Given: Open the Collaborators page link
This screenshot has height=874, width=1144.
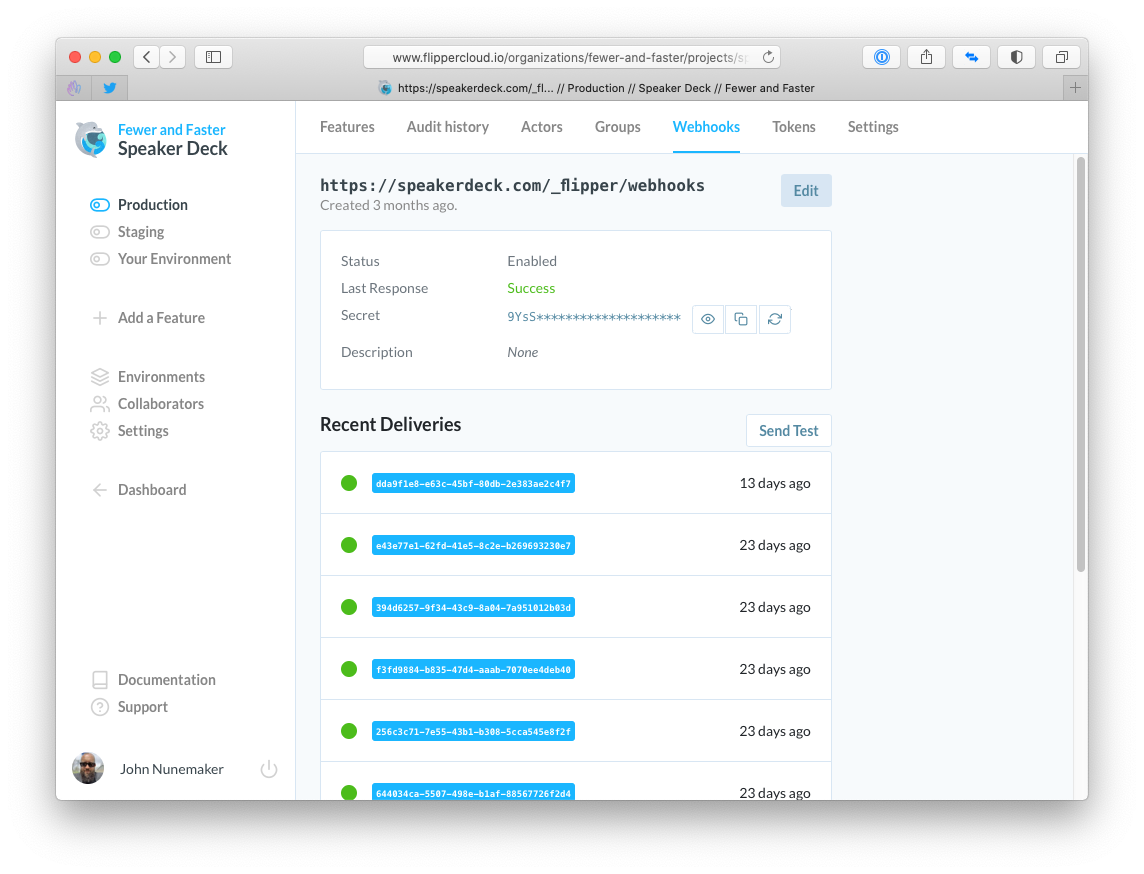Looking at the screenshot, I should (x=161, y=404).
